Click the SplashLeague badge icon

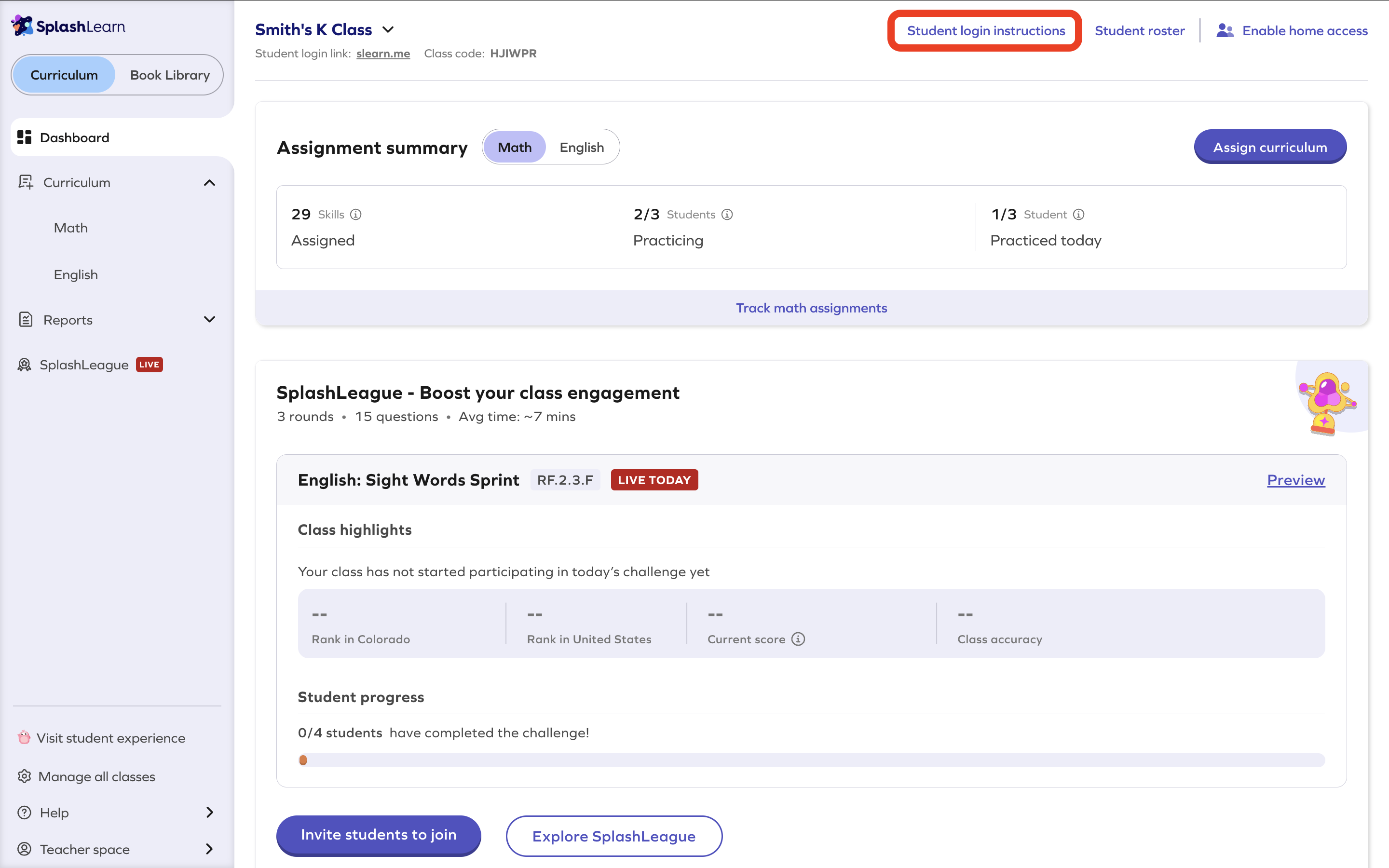click(x=24, y=365)
